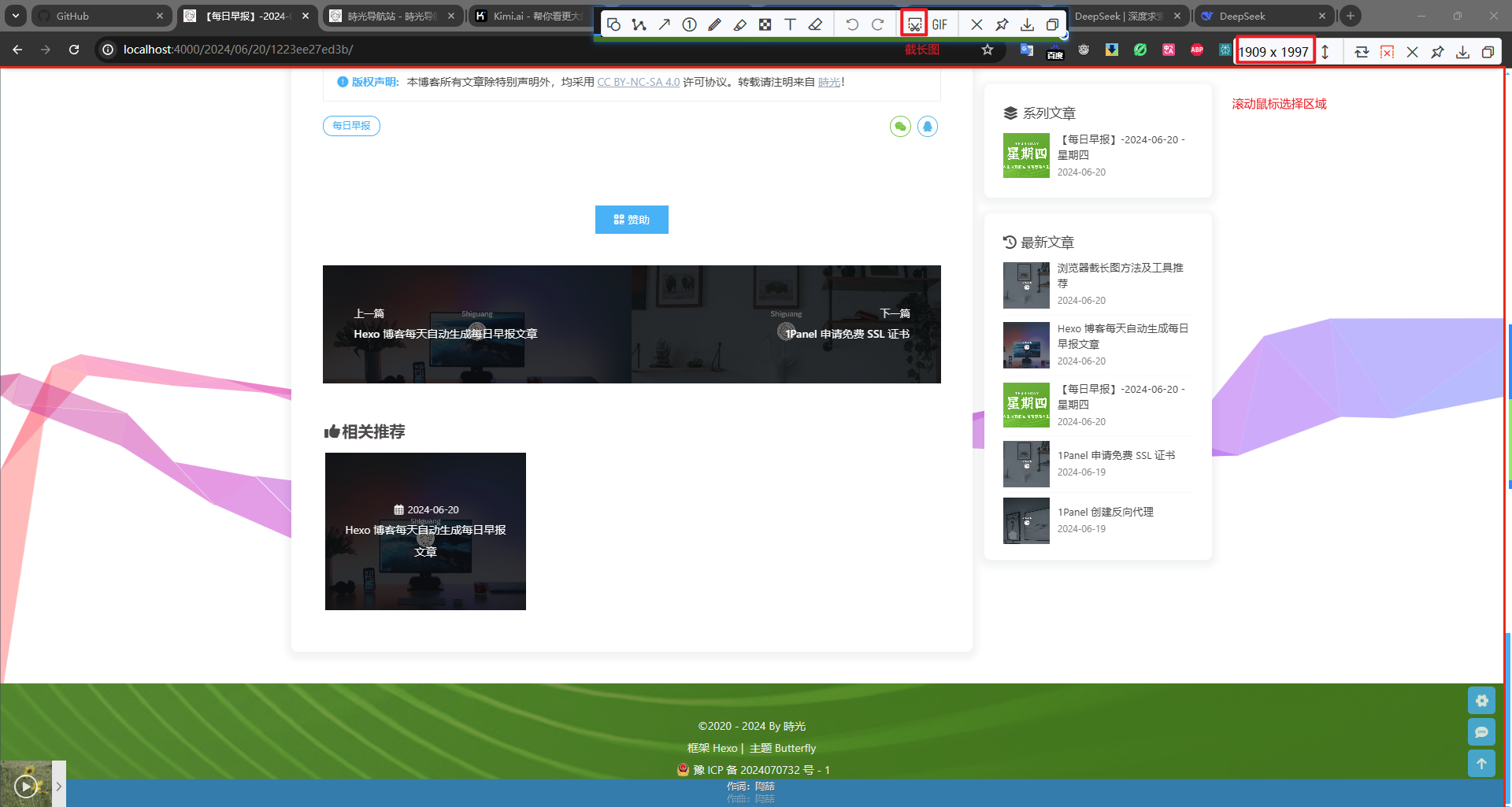Click the localhost URL address bar
1512x807 pixels.
[238, 50]
